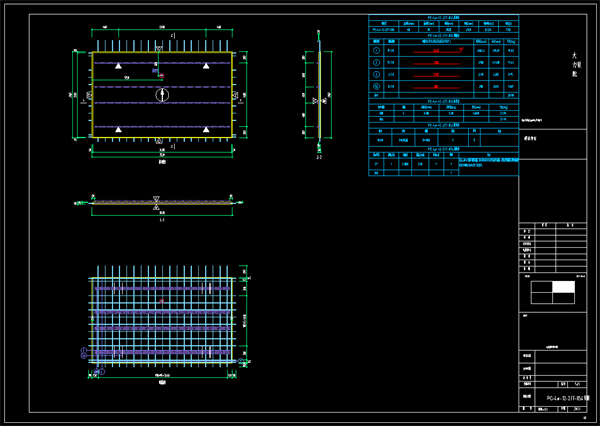600x426 pixels.
Task: Select the white filled quadrant in key plan
Action: click(563, 287)
